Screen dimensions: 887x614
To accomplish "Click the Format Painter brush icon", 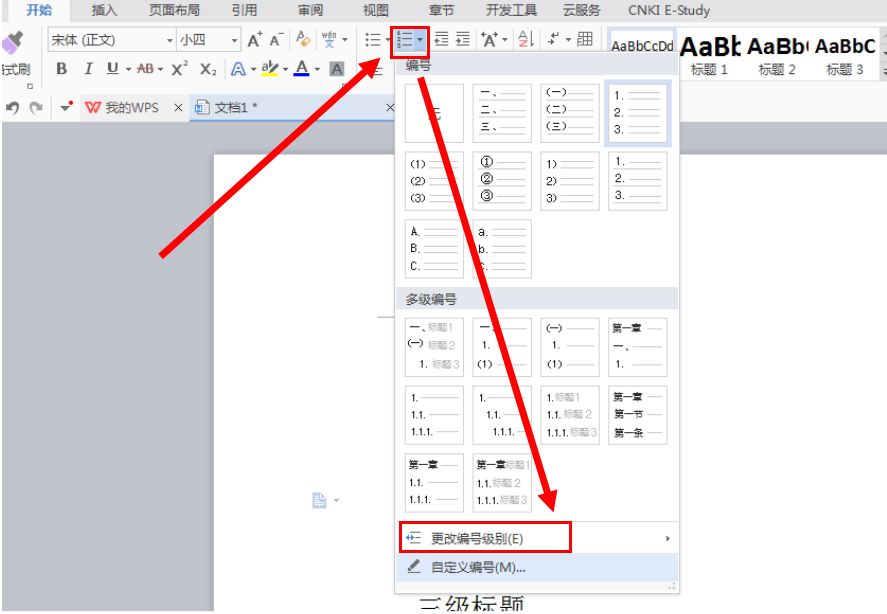I will [x=12, y=43].
